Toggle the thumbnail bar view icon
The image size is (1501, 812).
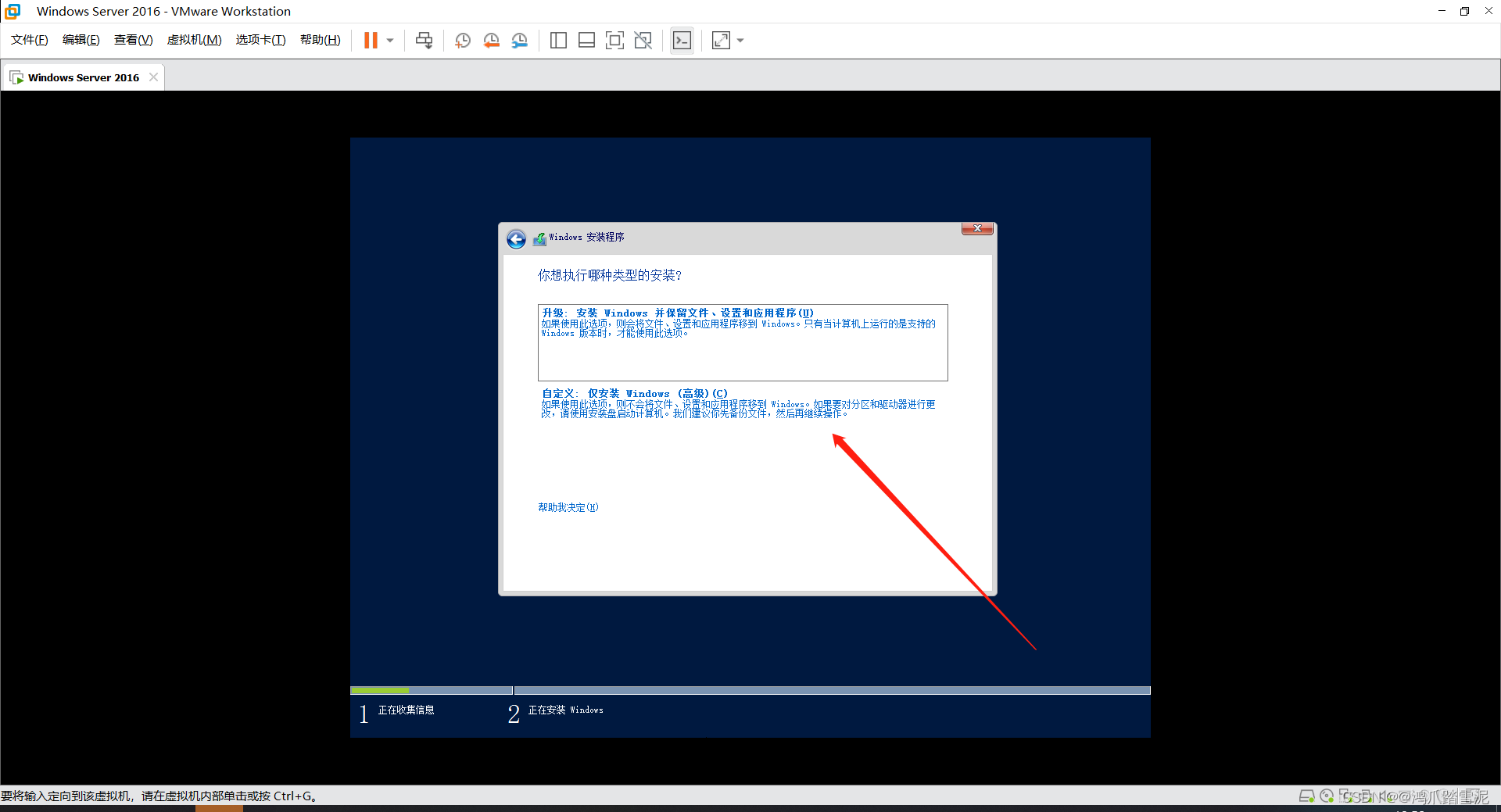pos(586,40)
